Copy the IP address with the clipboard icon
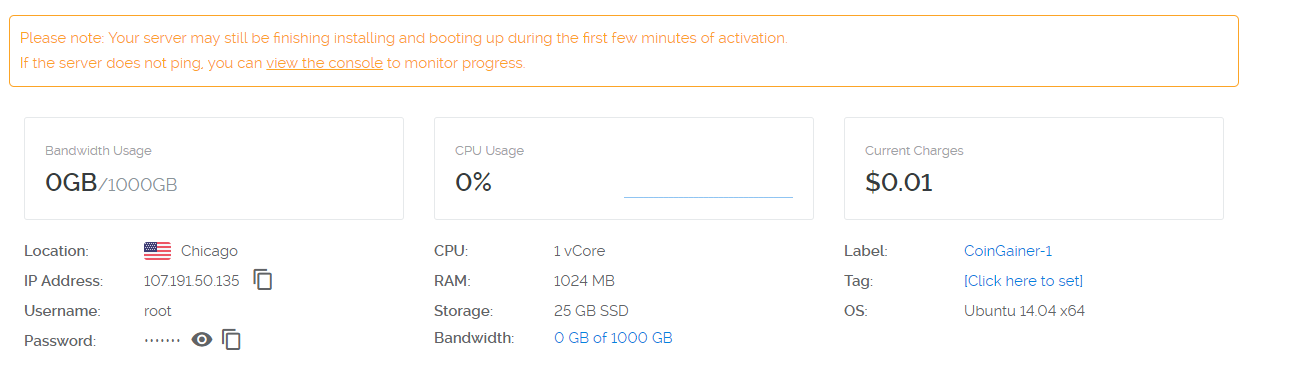Image resolution: width=1304 pixels, height=371 pixels. (263, 280)
